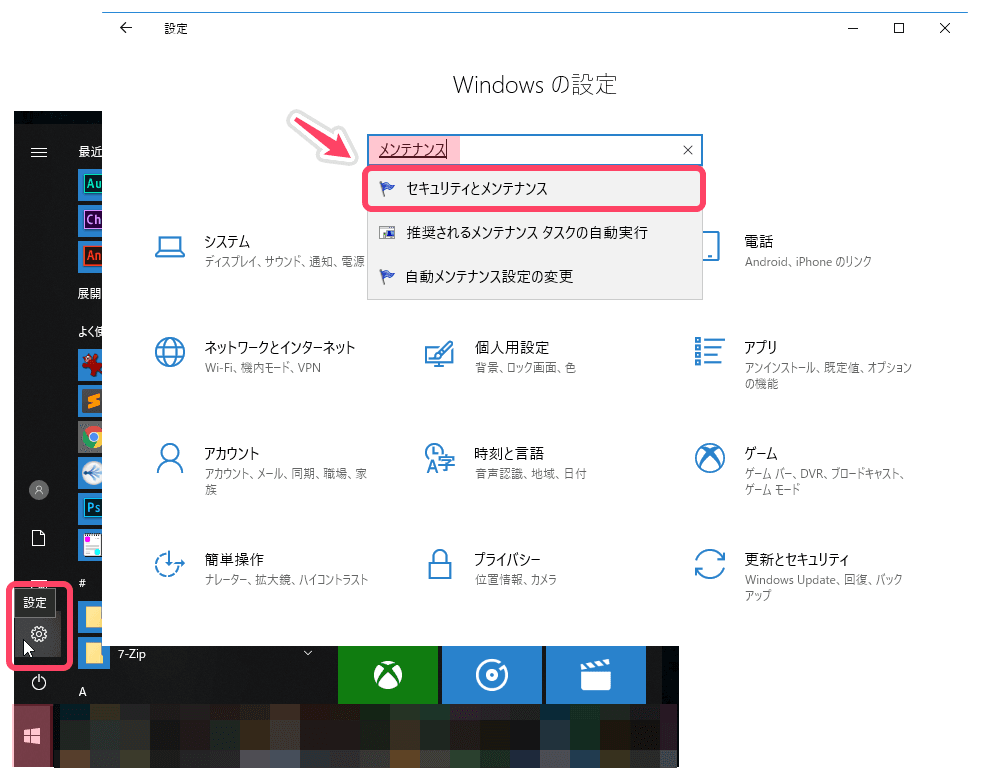Viewport: 1000px width, 780px height.
Task: Launch Adobe Photoshop from Start menu list
Action: 91,508
